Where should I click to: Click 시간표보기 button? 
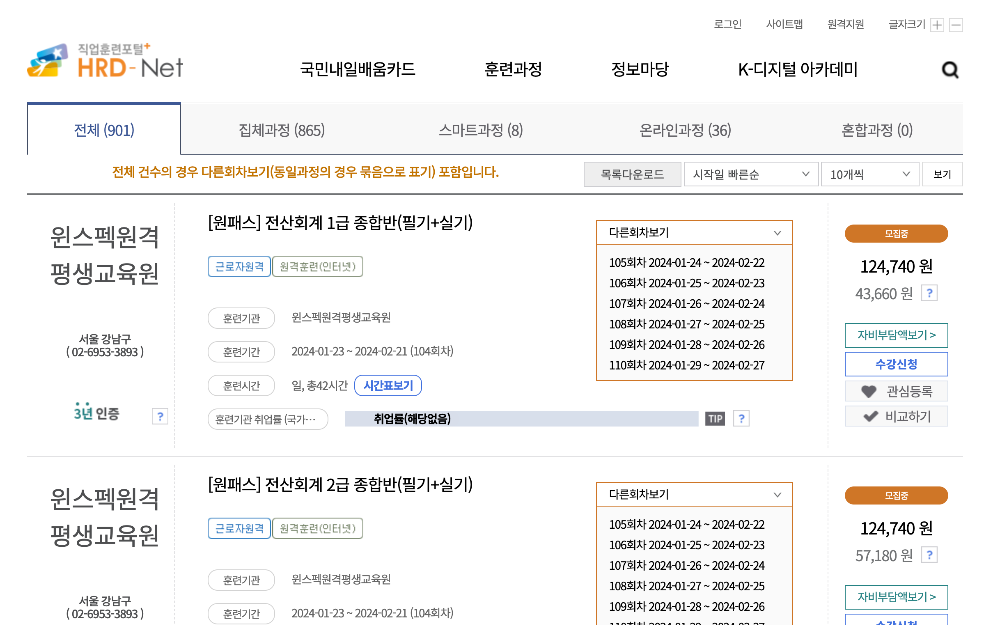click(388, 385)
